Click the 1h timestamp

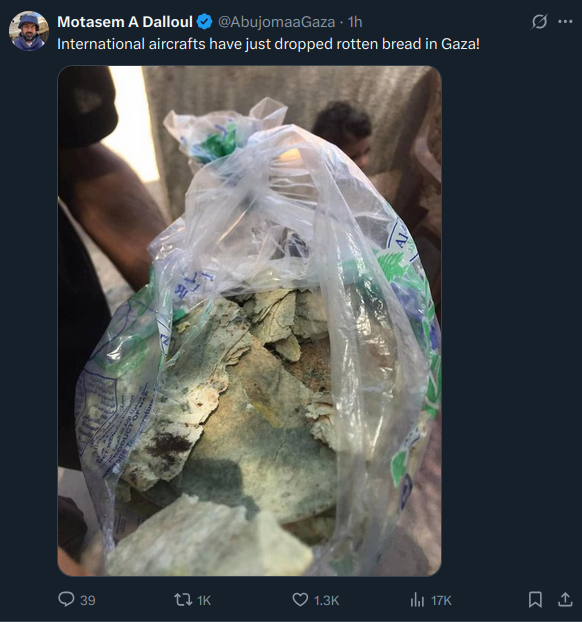355,22
